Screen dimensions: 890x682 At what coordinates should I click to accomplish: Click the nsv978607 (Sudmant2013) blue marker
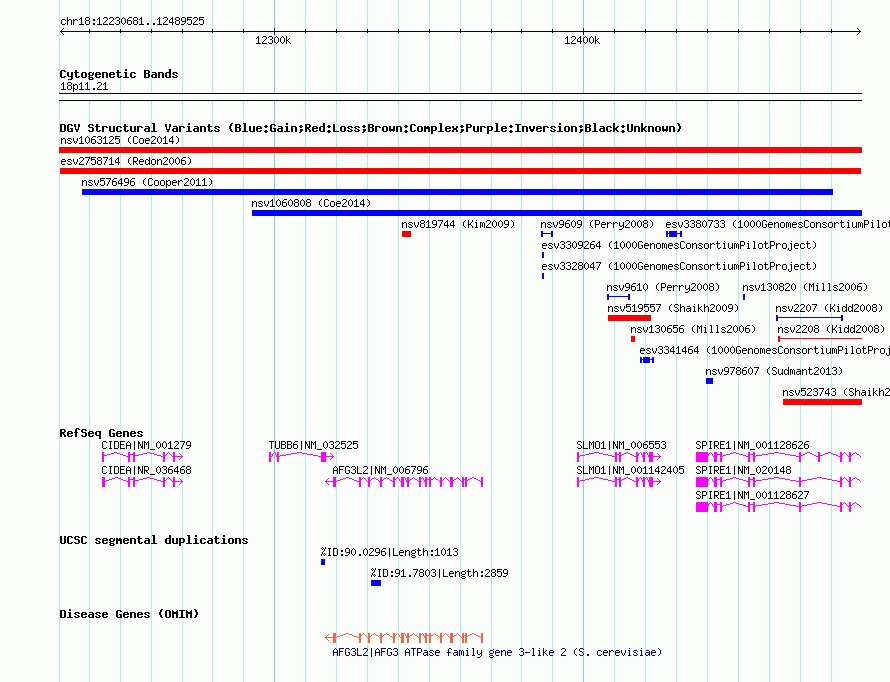pyautogui.click(x=710, y=381)
